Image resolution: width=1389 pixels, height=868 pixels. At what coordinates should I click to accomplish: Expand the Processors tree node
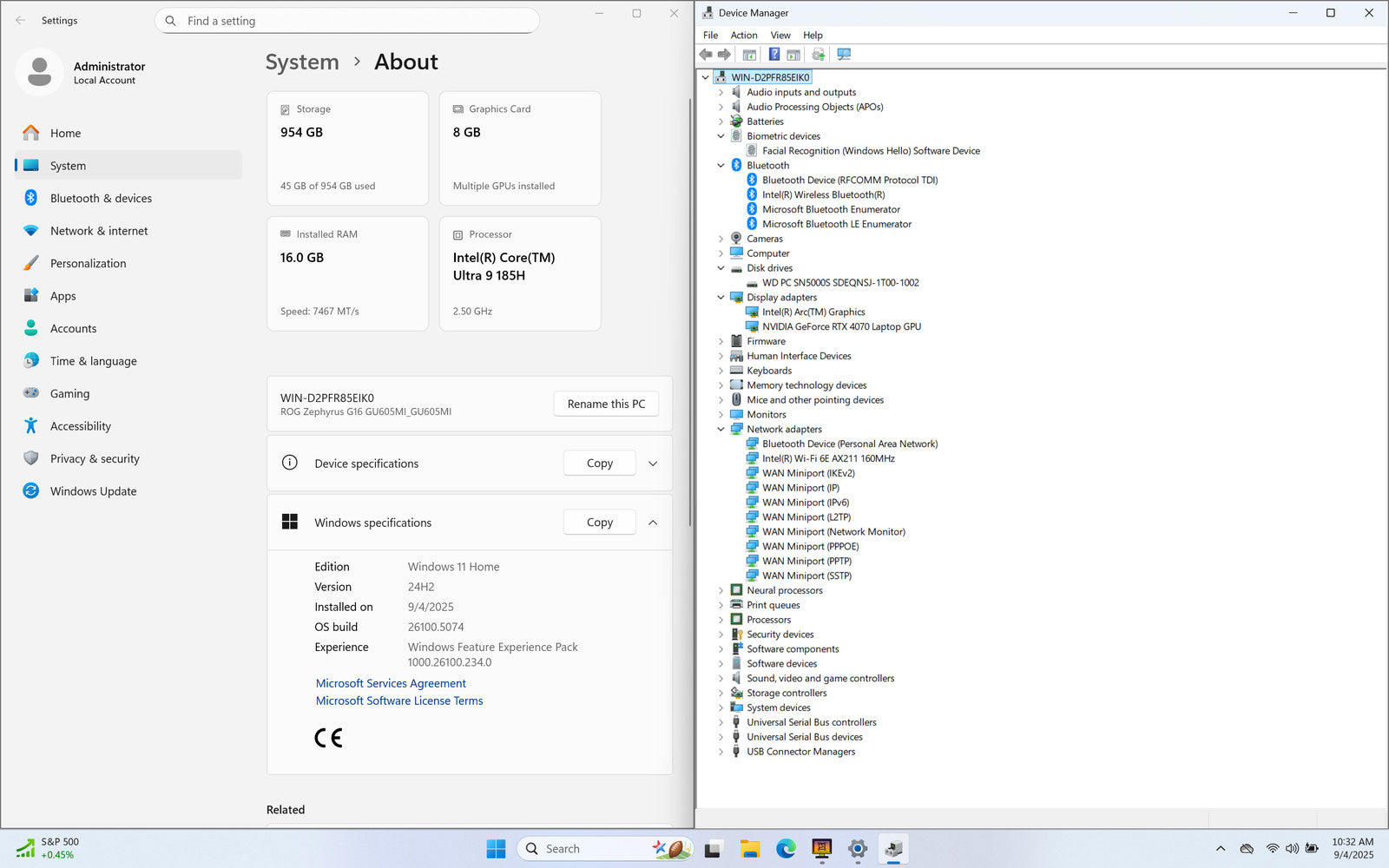[x=721, y=620]
